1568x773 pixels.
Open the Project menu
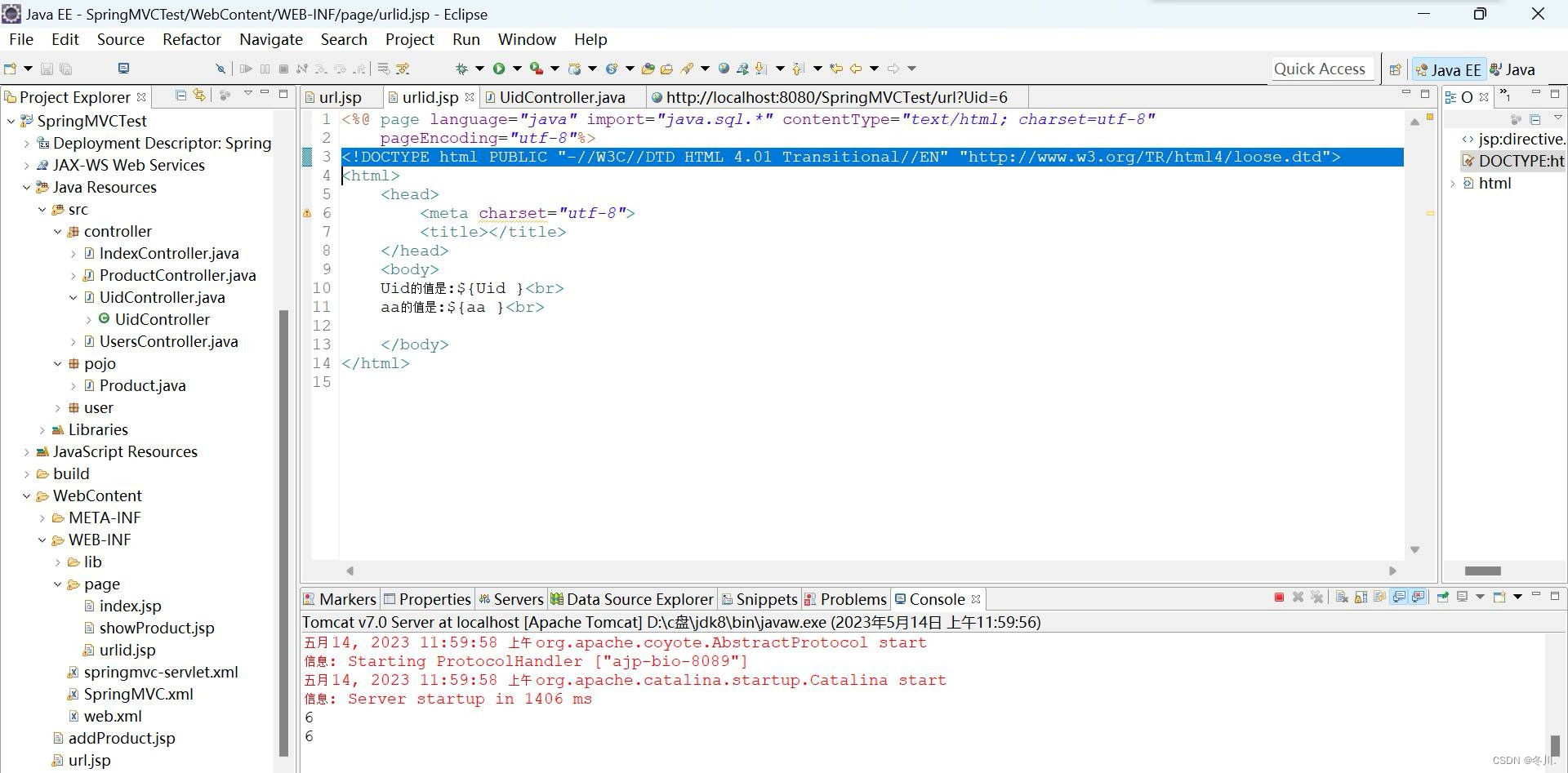pyautogui.click(x=410, y=39)
